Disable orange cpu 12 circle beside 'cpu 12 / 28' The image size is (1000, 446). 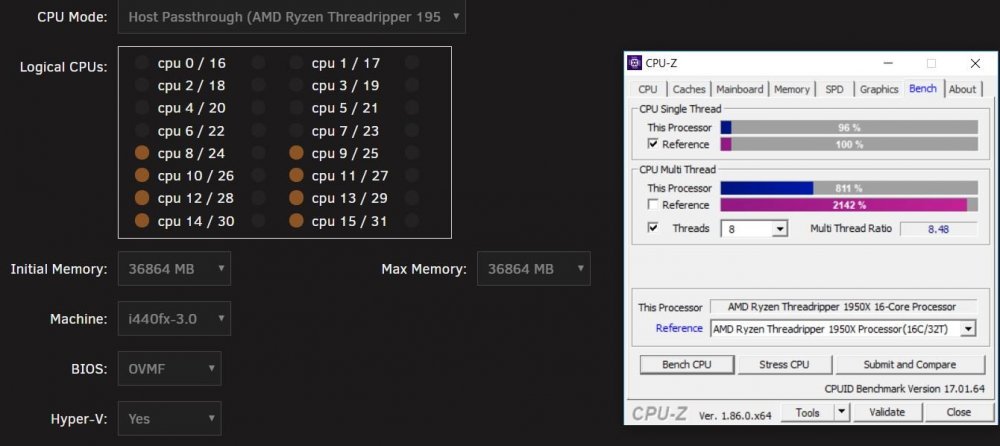(x=142, y=198)
